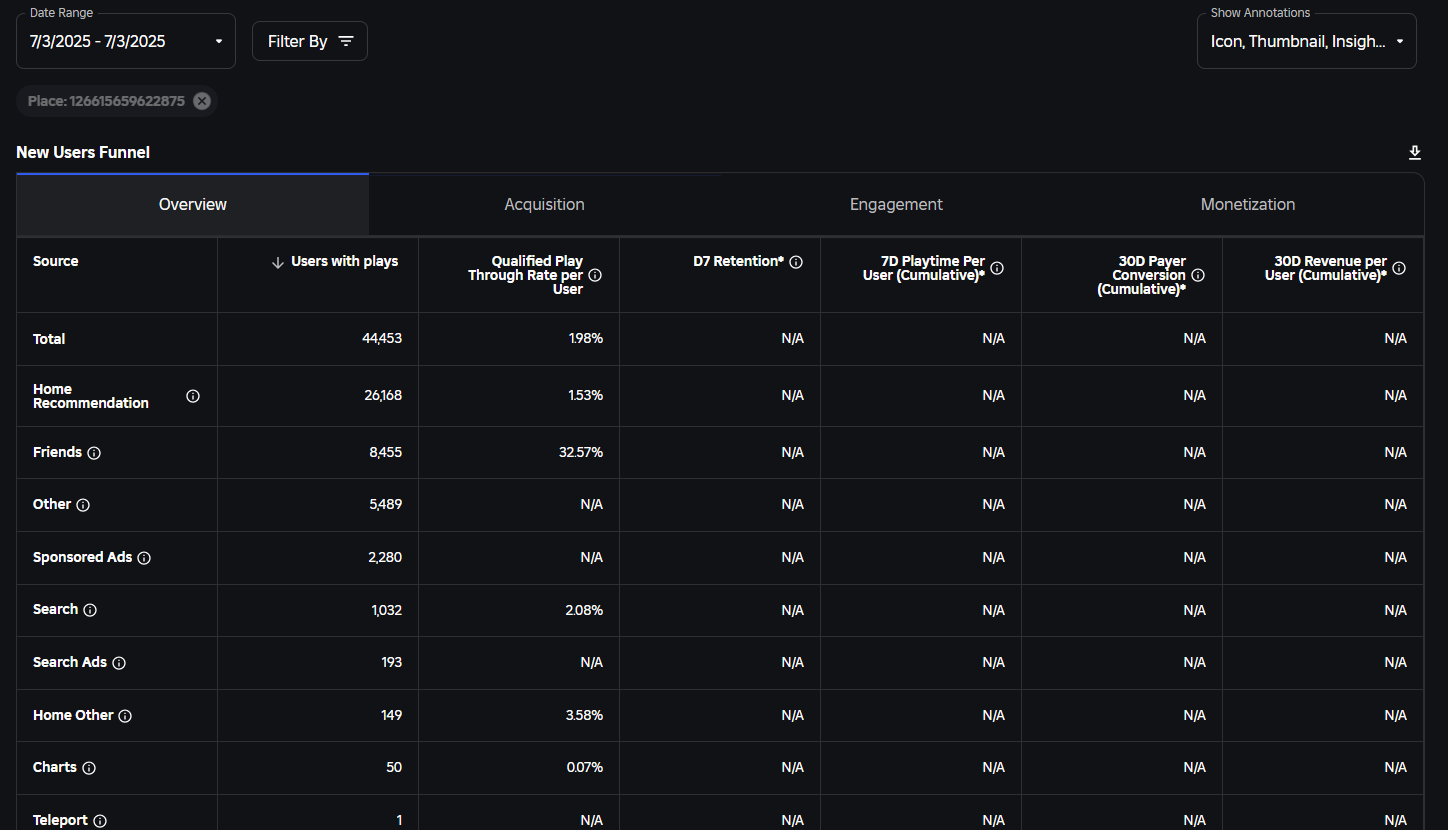Show info icon for Sponsored Ads source
The height and width of the screenshot is (830, 1448).
(144, 558)
